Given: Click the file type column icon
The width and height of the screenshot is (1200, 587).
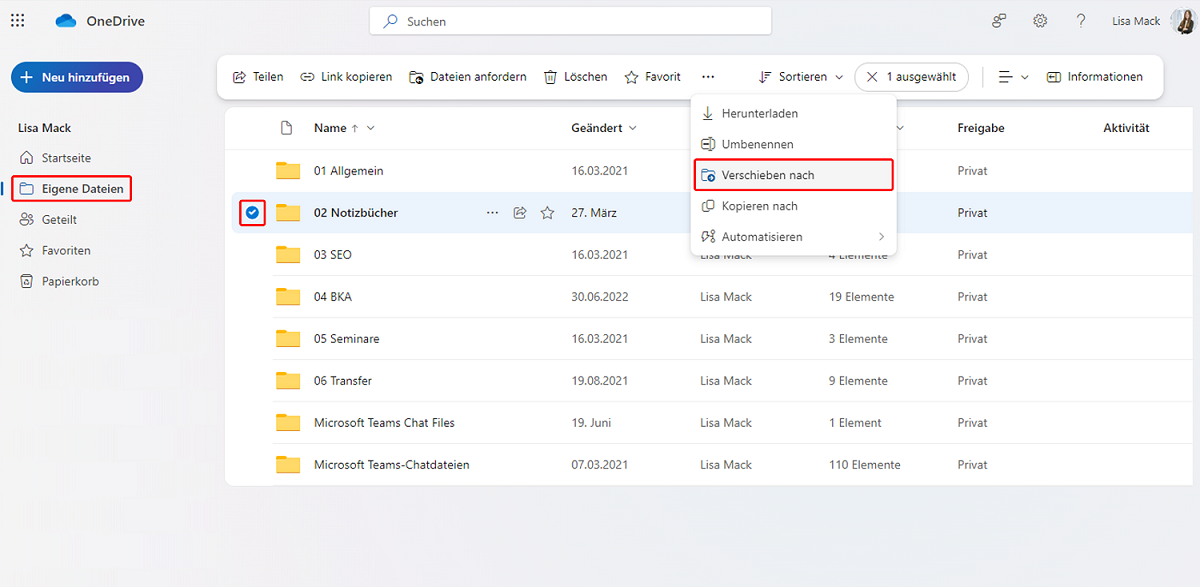Looking at the screenshot, I should coord(287,128).
